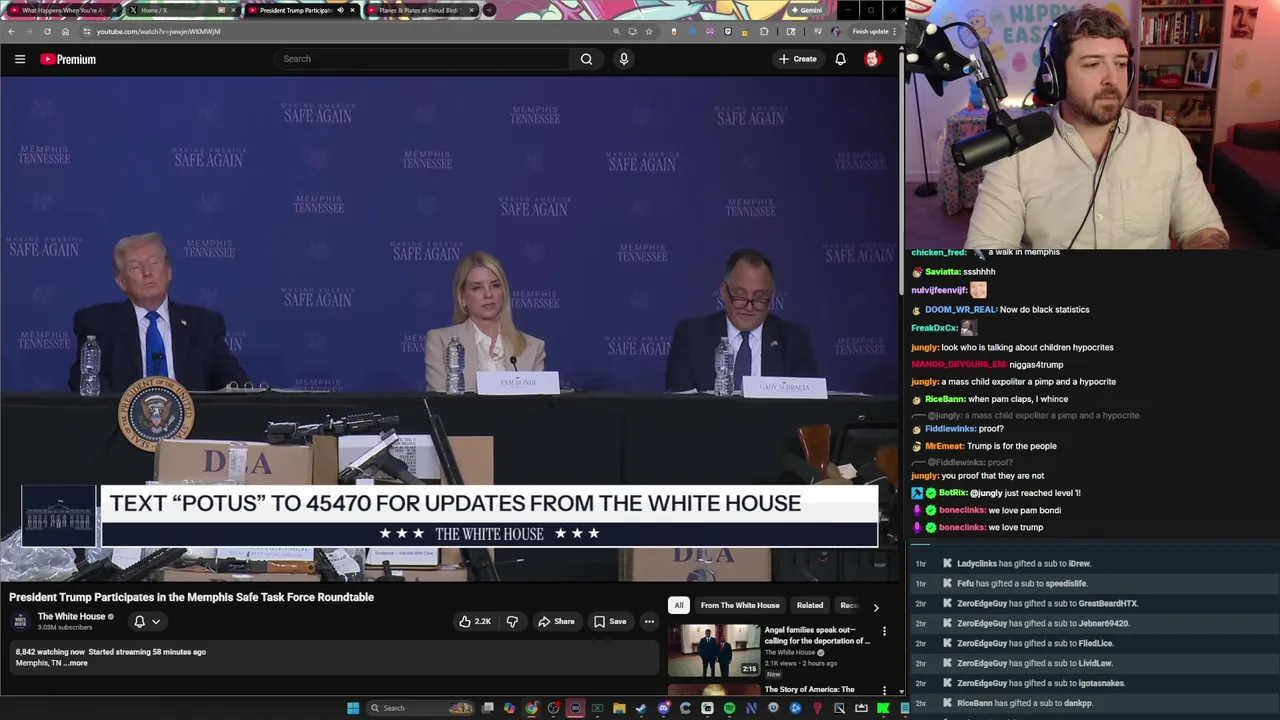Open Spotify from the taskbar

point(729,708)
